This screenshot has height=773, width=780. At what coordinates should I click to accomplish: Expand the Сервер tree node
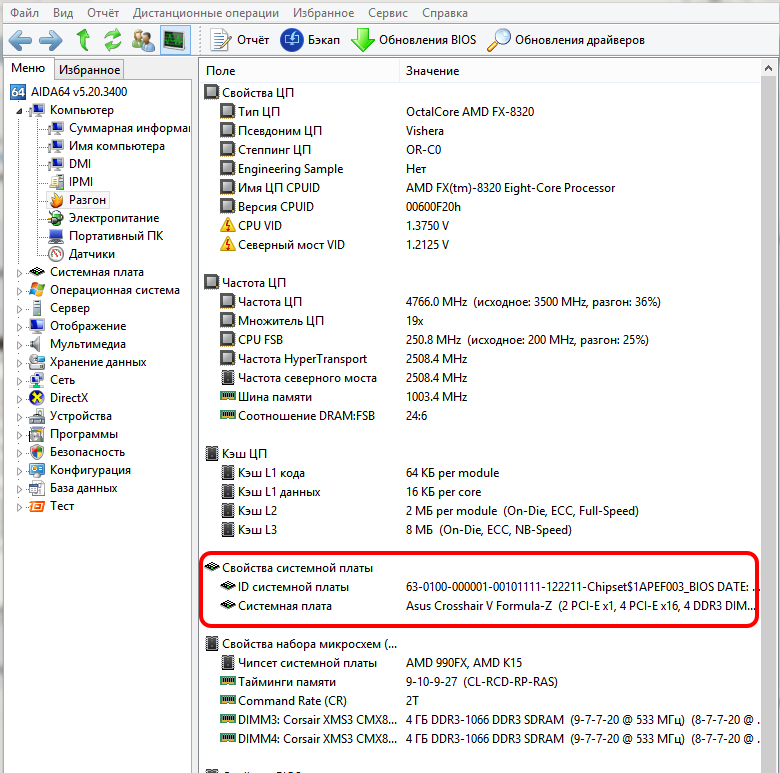(19, 308)
